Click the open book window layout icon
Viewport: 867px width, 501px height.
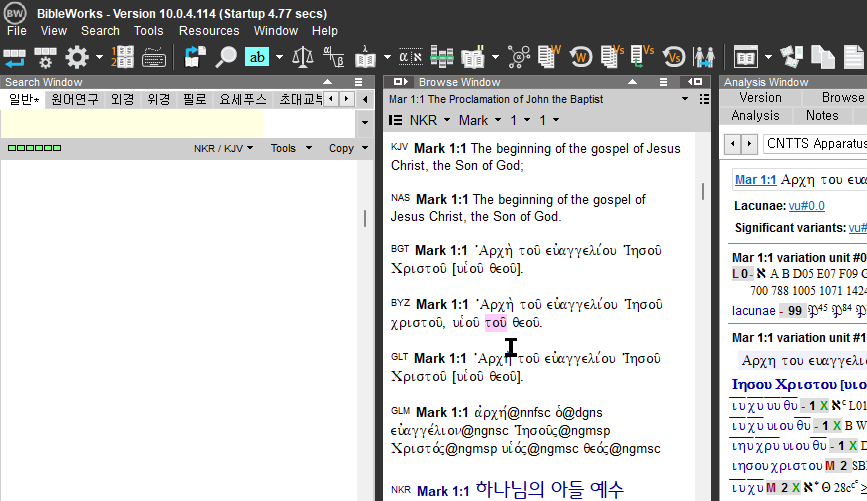[745, 57]
